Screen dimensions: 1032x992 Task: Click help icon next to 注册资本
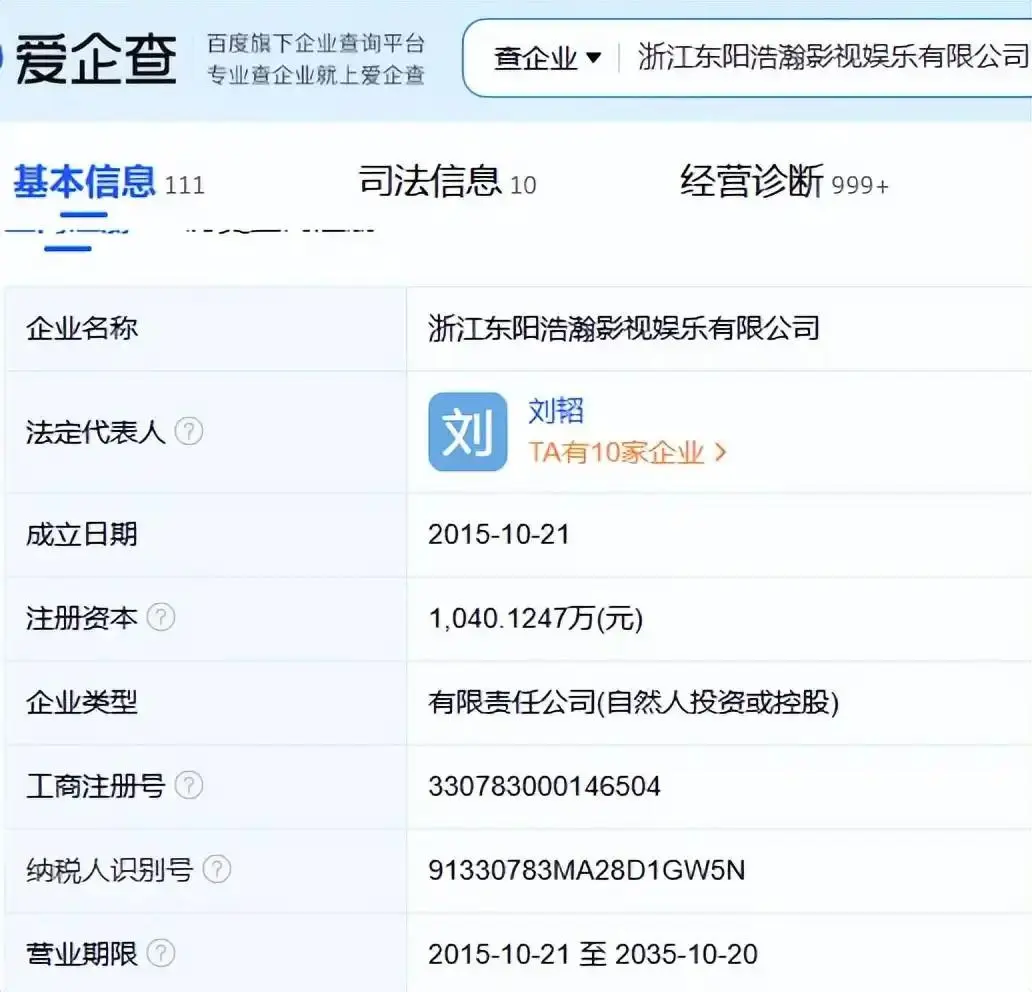click(x=161, y=618)
